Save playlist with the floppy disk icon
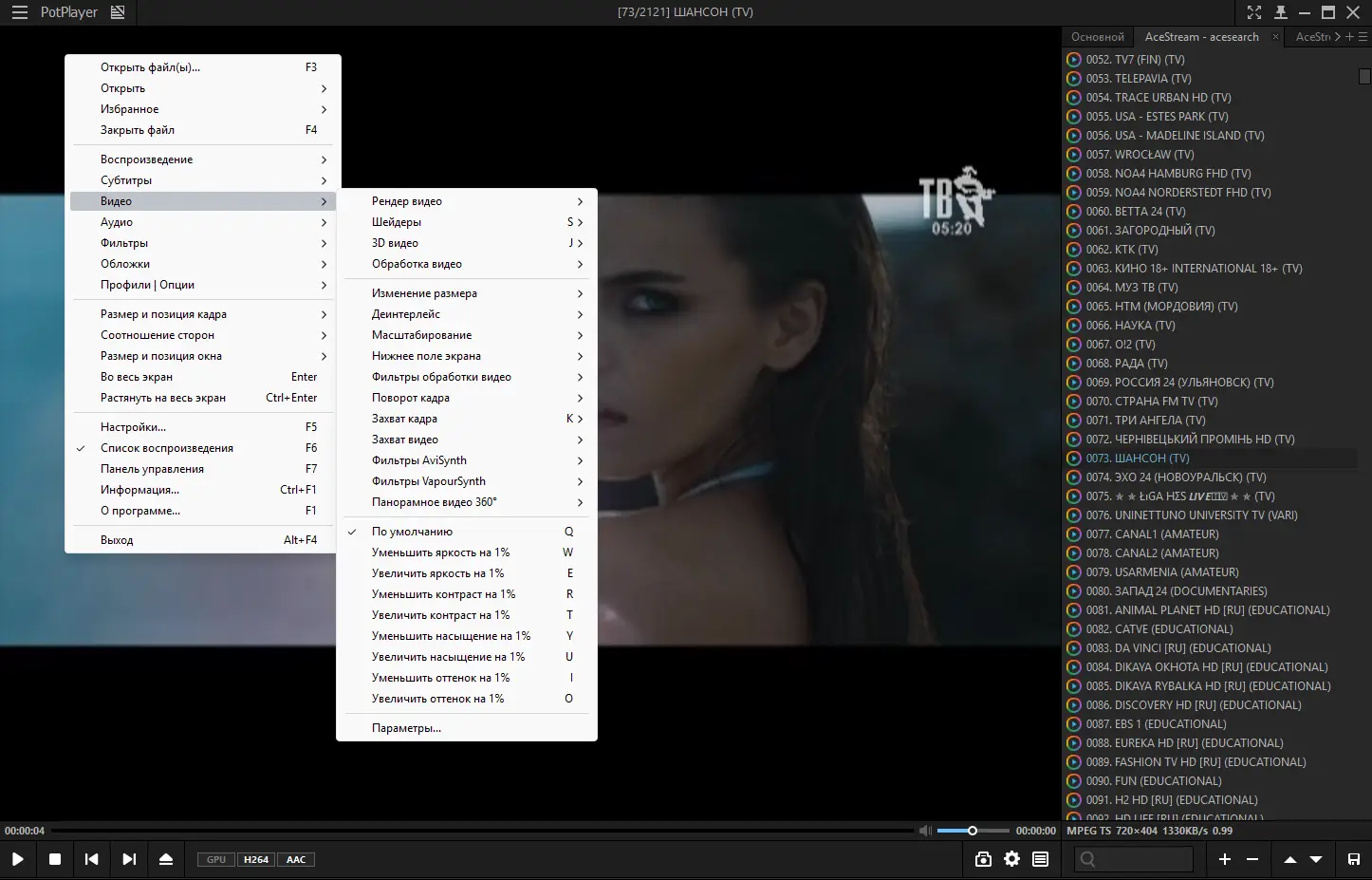Viewport: 1372px width, 880px height. coord(1354,859)
